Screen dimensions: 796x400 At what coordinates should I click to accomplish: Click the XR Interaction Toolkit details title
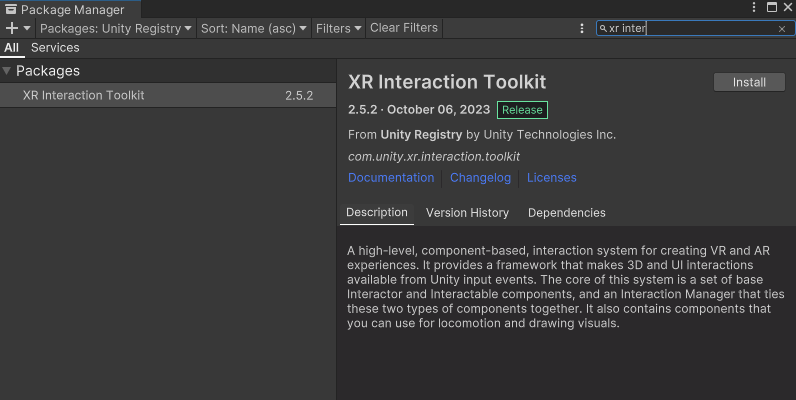point(447,82)
